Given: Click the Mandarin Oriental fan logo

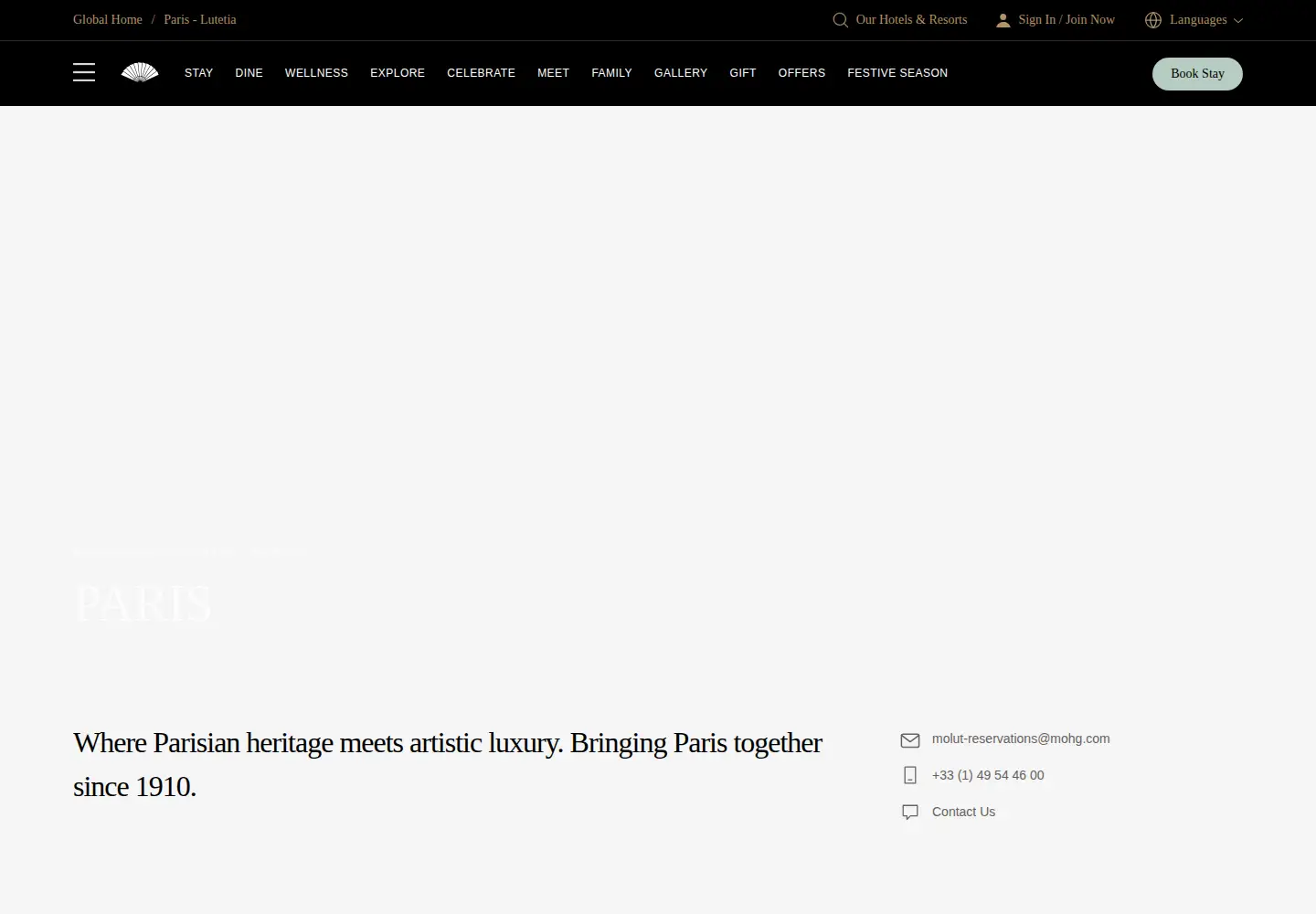Looking at the screenshot, I should 140,72.
